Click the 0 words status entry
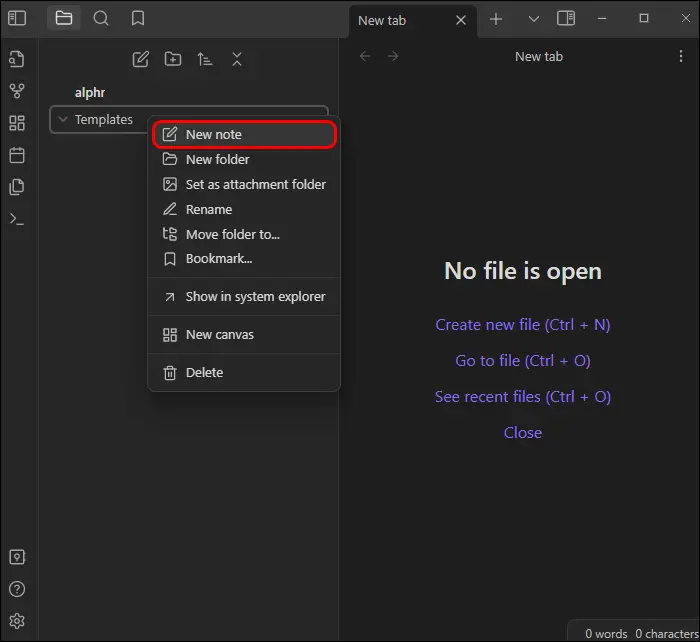This screenshot has height=642, width=700. pos(606,634)
